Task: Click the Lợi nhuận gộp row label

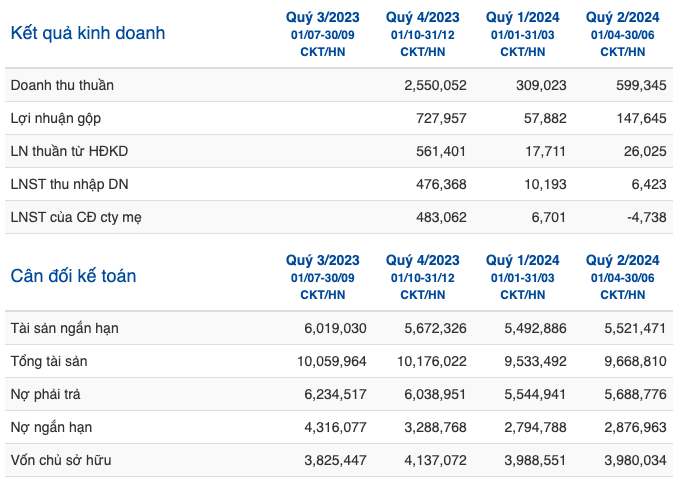Action: pos(56,119)
